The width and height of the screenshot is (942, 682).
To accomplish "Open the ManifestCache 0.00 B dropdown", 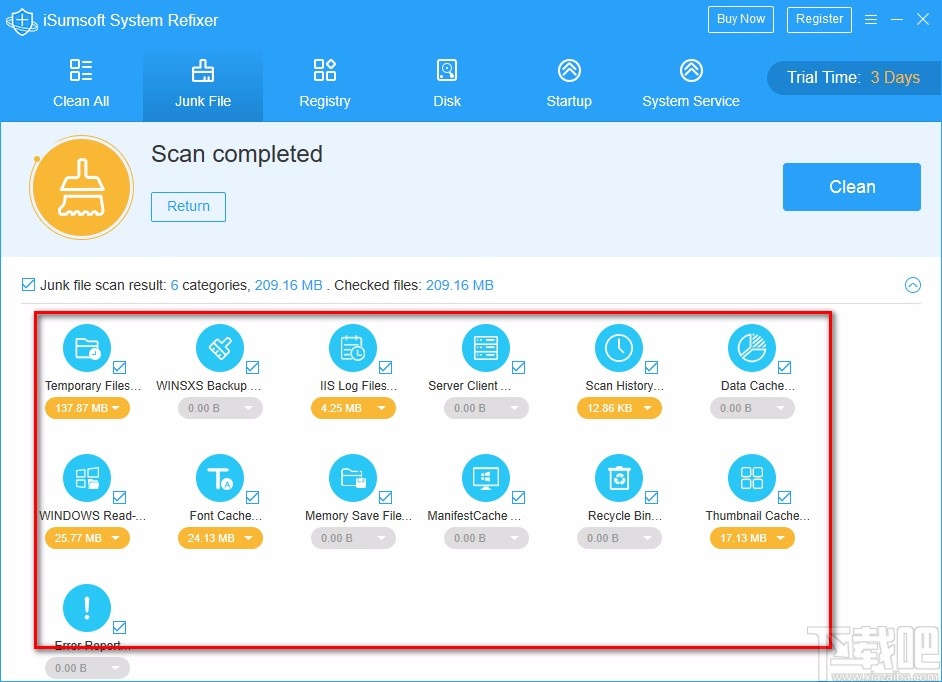I will [x=487, y=538].
